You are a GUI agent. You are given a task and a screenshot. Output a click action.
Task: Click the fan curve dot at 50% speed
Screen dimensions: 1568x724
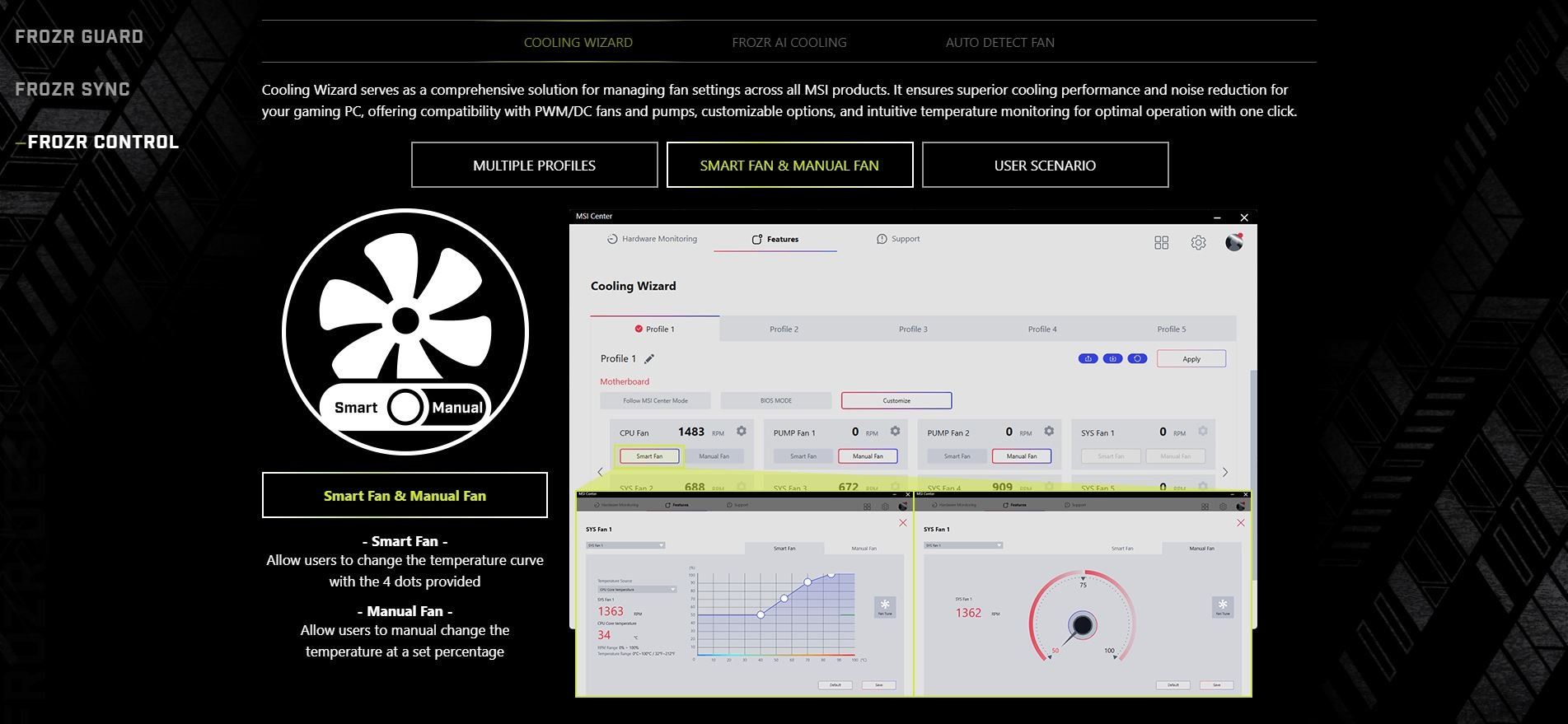coord(761,614)
